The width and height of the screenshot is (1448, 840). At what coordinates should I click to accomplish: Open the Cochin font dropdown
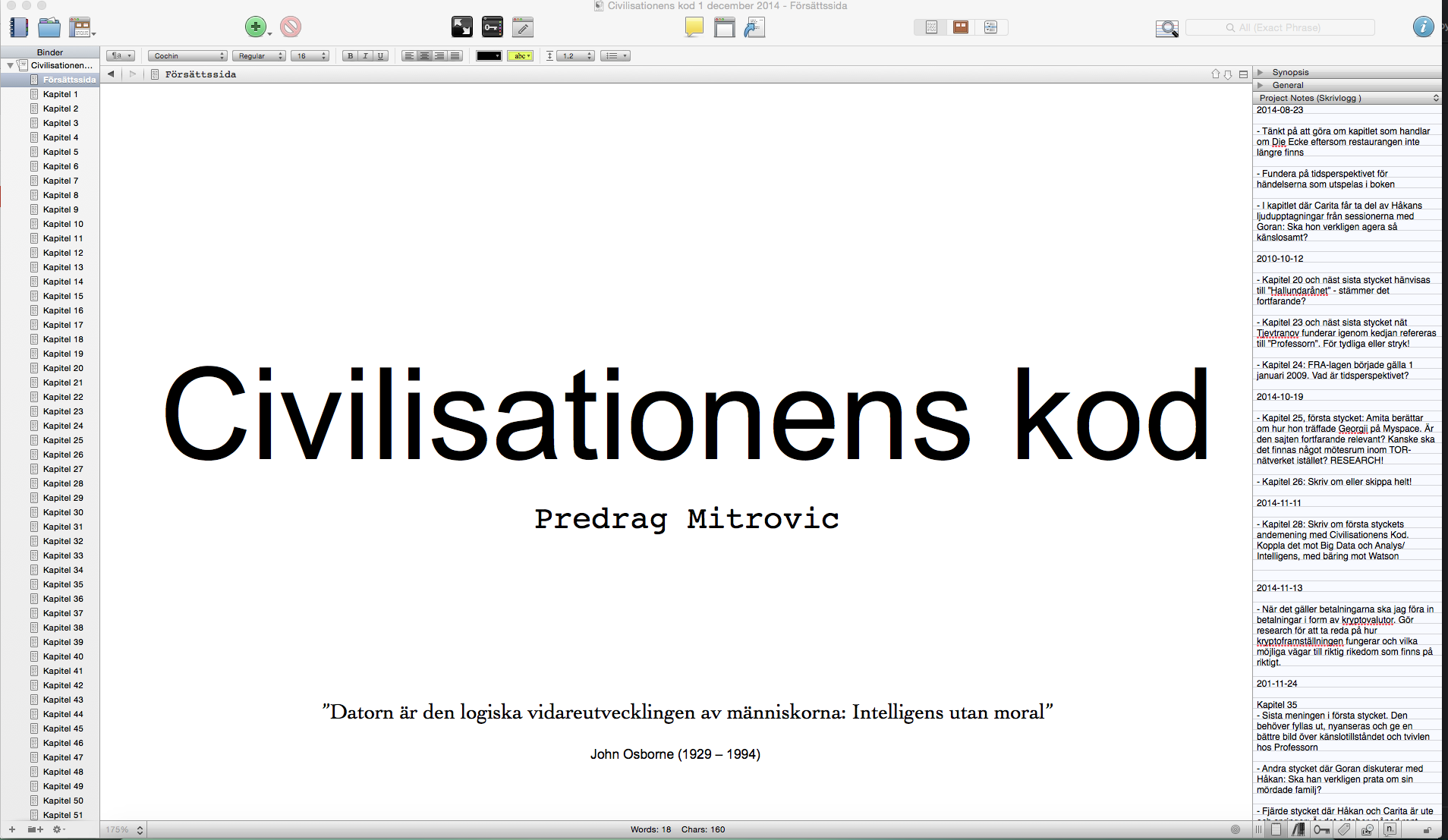pyautogui.click(x=187, y=56)
